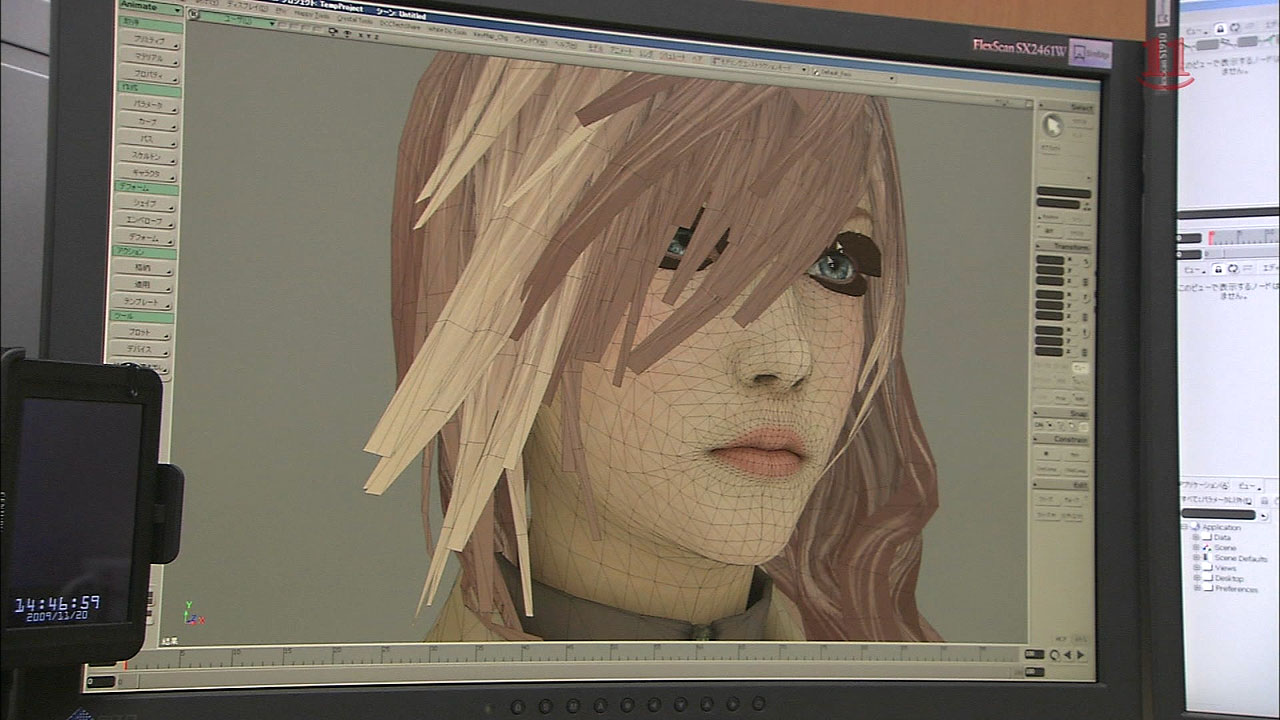Open the カーブ menu button
1280x720 pixels.
tap(150, 121)
